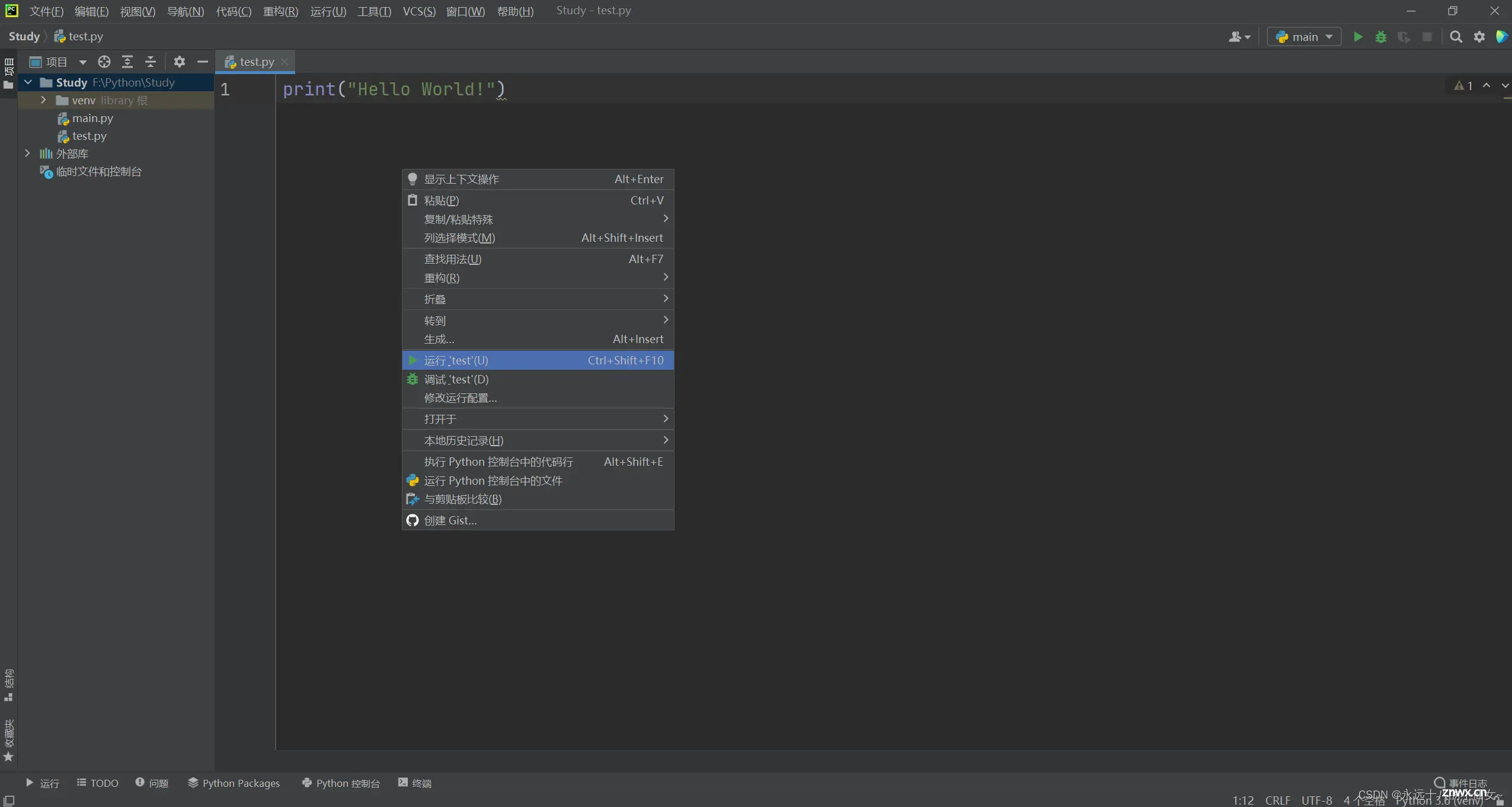
Task: Open Python Packages tool window
Action: pos(234,783)
